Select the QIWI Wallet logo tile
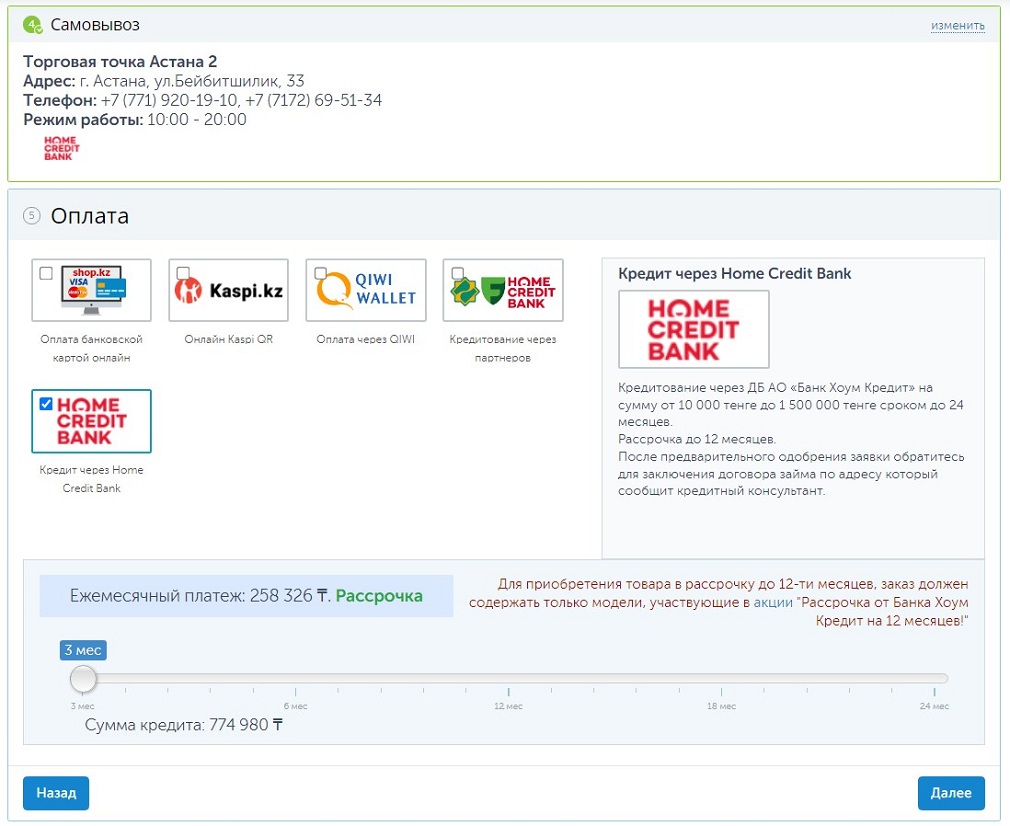 [x=366, y=291]
